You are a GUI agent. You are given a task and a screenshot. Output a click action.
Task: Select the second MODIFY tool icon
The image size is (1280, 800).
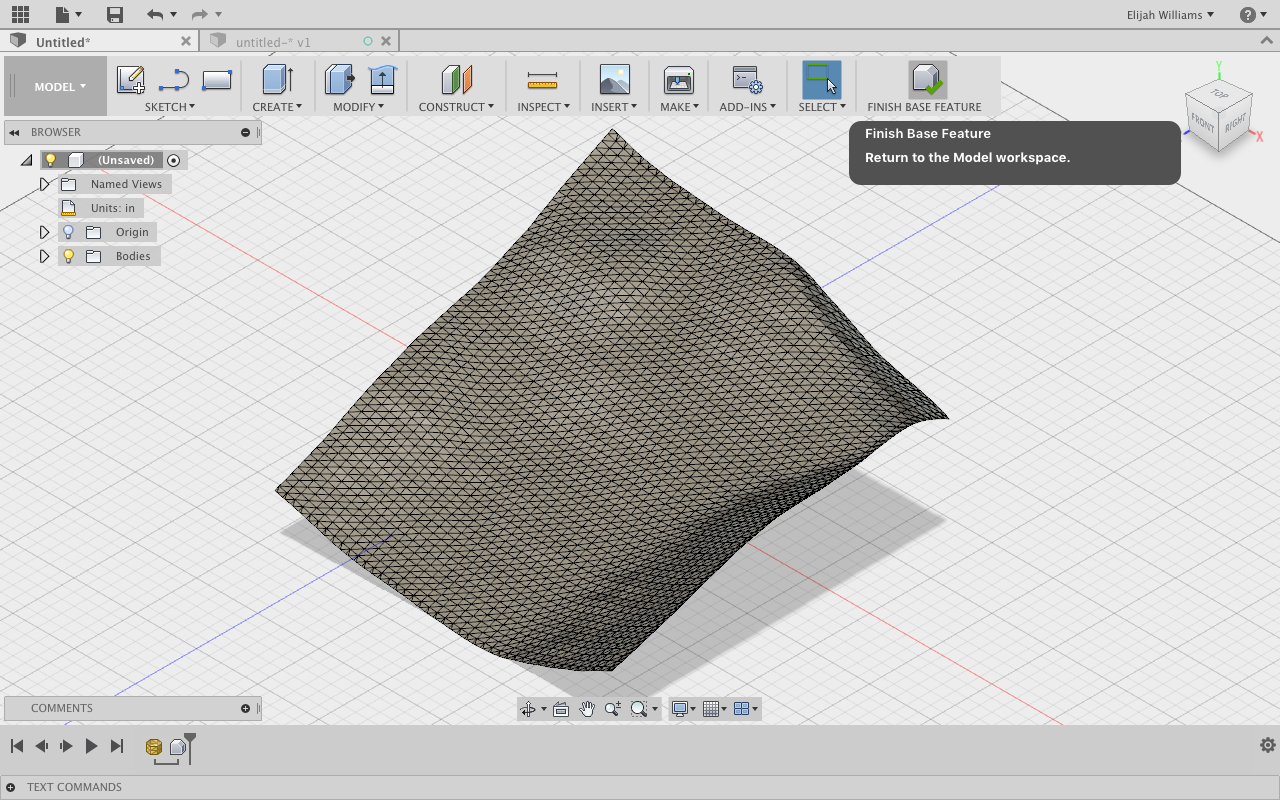coord(382,80)
